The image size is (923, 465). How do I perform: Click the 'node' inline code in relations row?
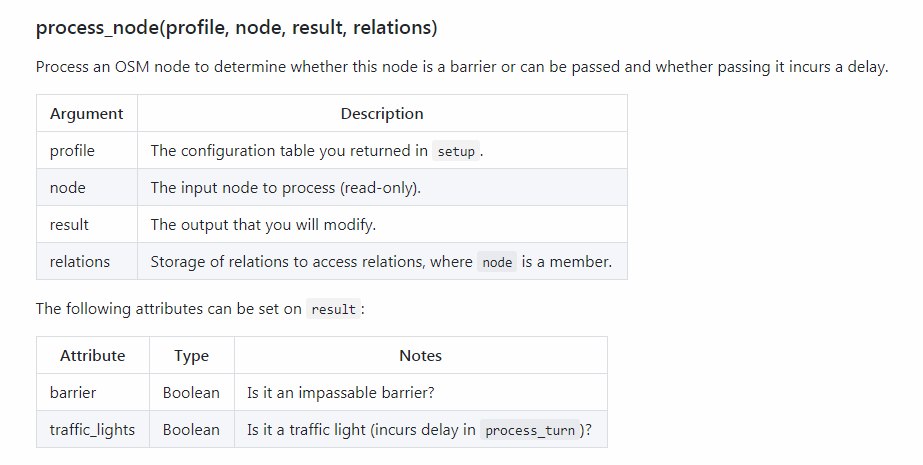(x=497, y=262)
